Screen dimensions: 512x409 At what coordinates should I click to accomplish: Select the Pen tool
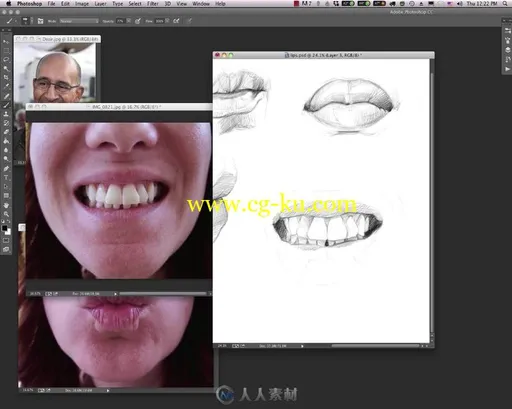tap(6, 169)
